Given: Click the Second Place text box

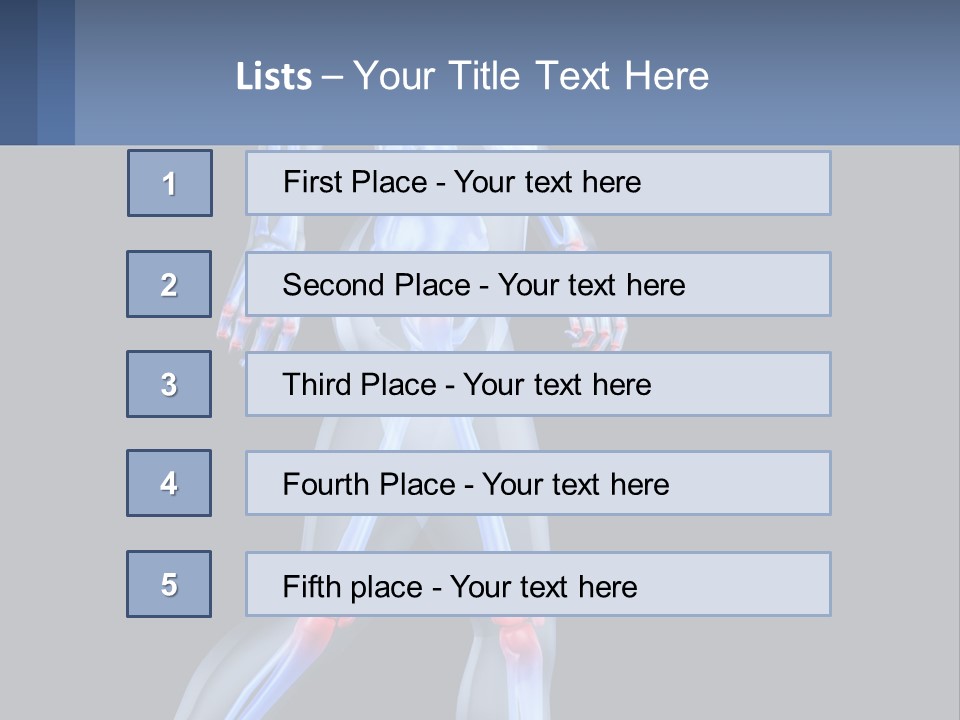Looking at the screenshot, I should pos(538,284).
